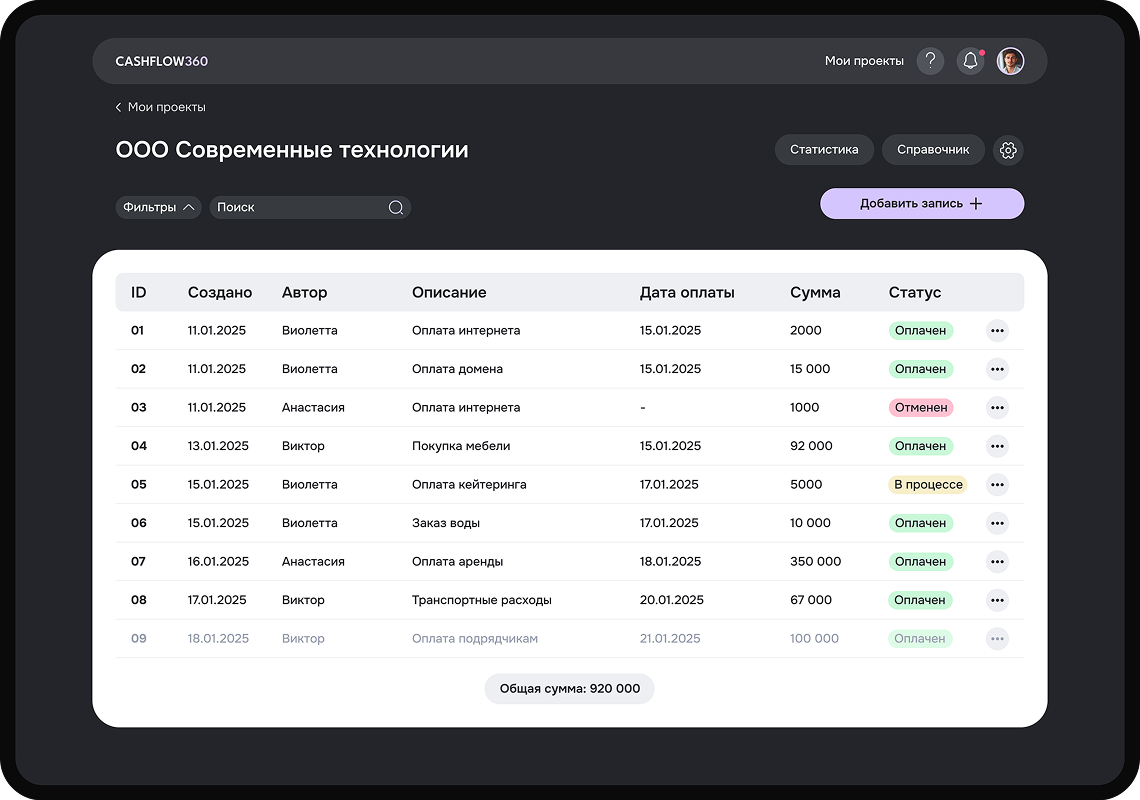Open the actions menu for Оплата кейтеринга row

point(997,484)
